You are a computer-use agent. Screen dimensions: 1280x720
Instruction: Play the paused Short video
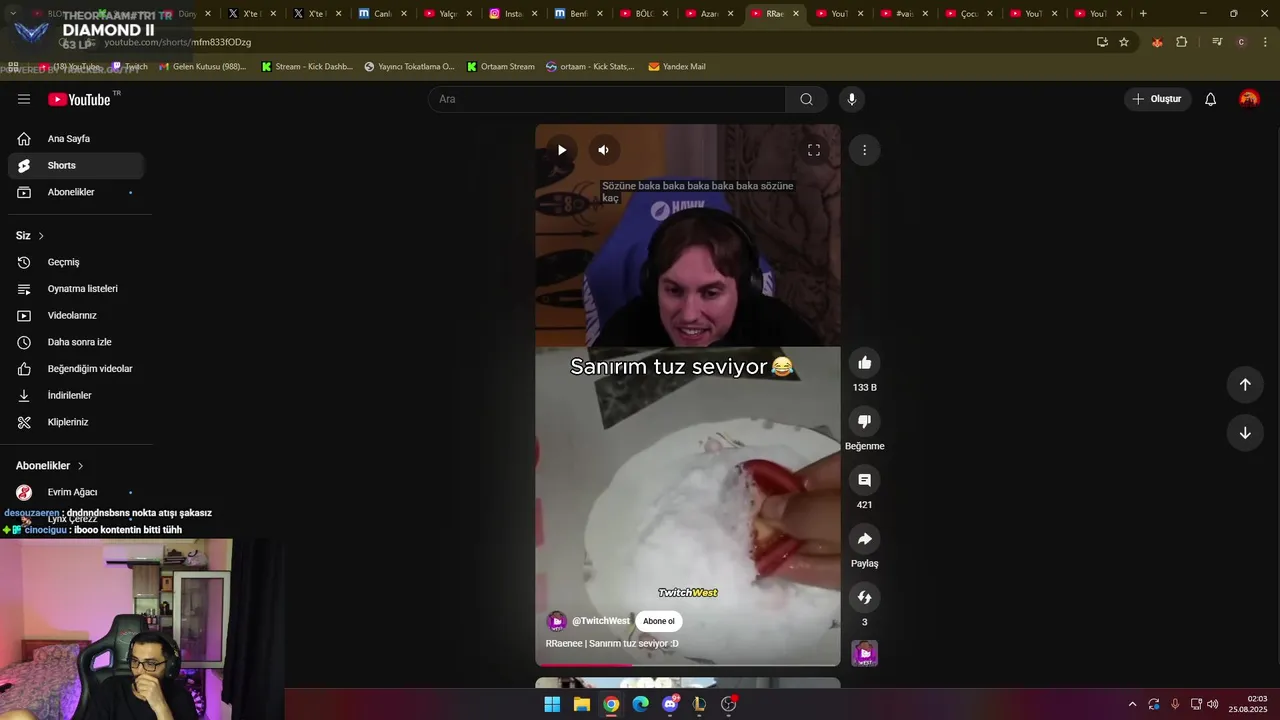pos(562,150)
